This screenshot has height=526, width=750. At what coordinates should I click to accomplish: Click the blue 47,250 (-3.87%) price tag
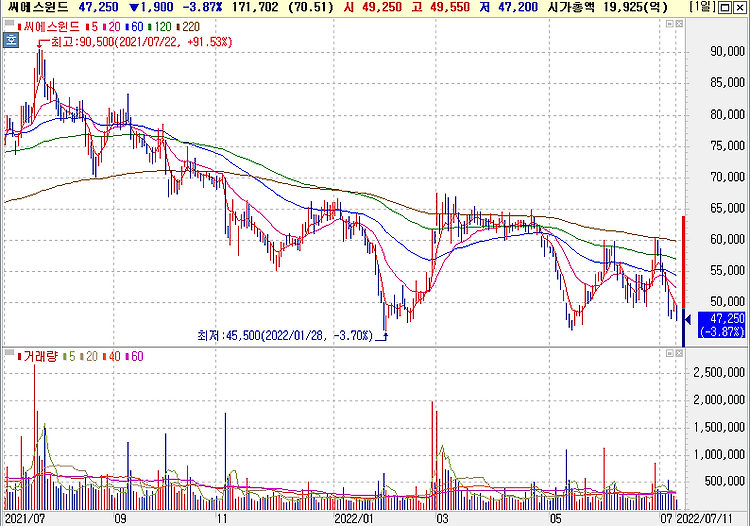click(721, 325)
